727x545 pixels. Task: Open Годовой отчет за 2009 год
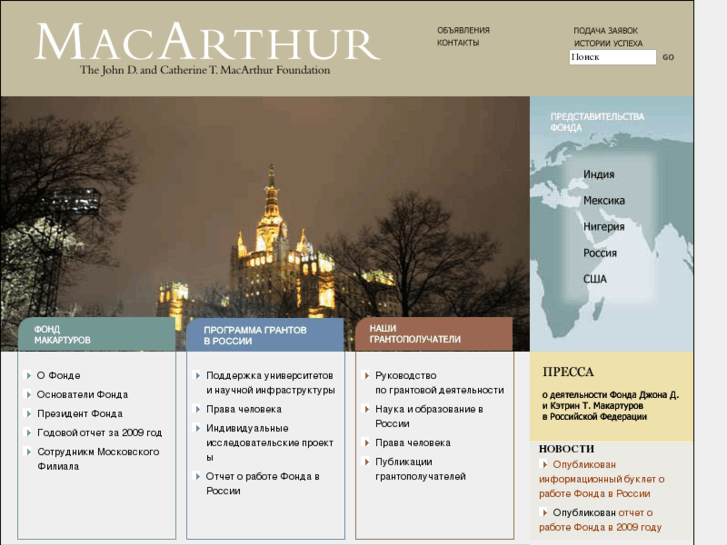coord(99,432)
